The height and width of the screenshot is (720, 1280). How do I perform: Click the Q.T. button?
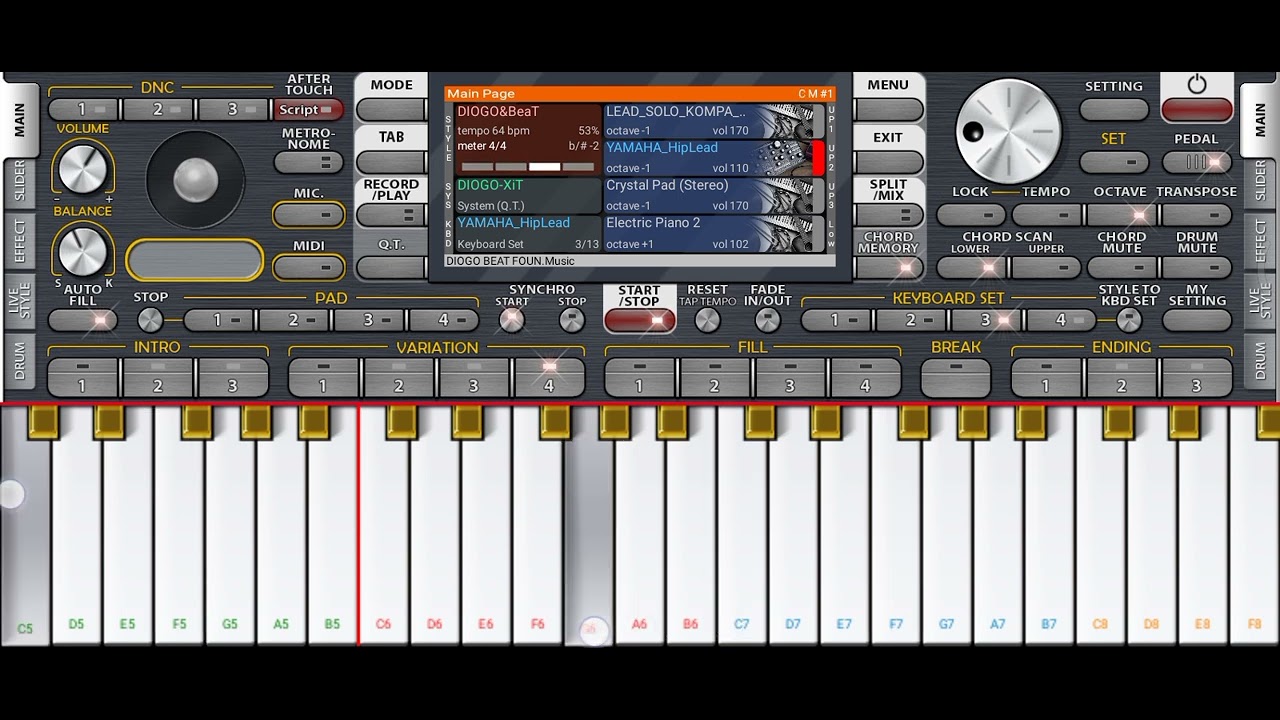[x=391, y=267]
